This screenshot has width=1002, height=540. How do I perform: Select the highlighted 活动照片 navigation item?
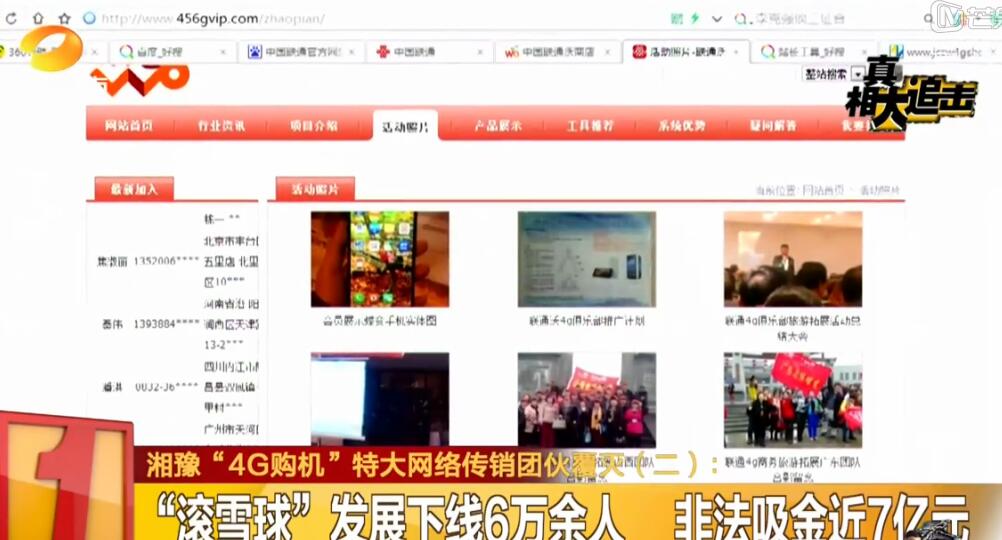coord(405,127)
